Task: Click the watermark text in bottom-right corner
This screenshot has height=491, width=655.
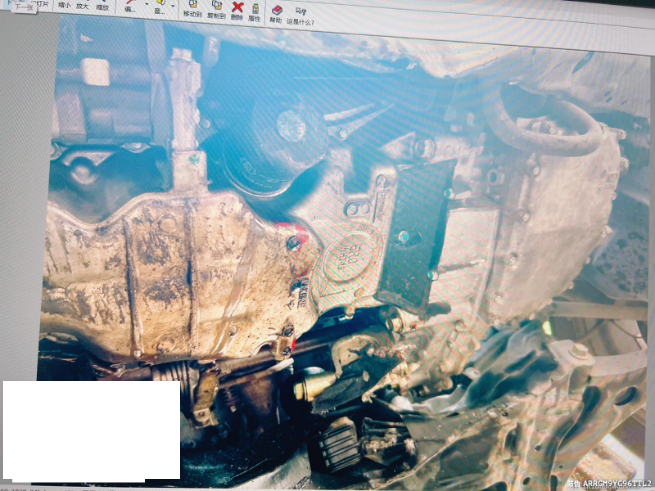Action: (x=608, y=483)
